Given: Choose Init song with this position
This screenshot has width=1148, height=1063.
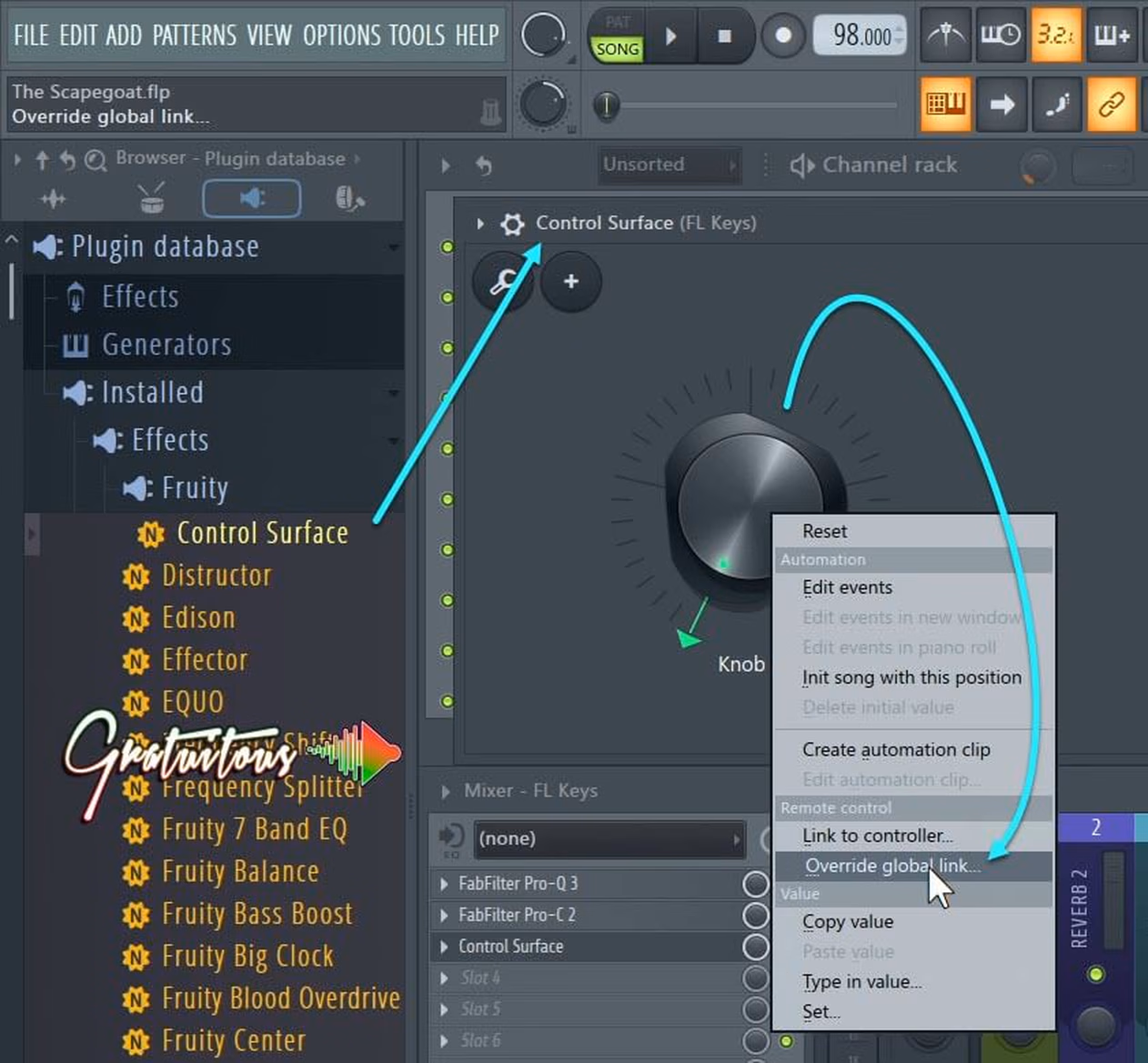Looking at the screenshot, I should (913, 677).
